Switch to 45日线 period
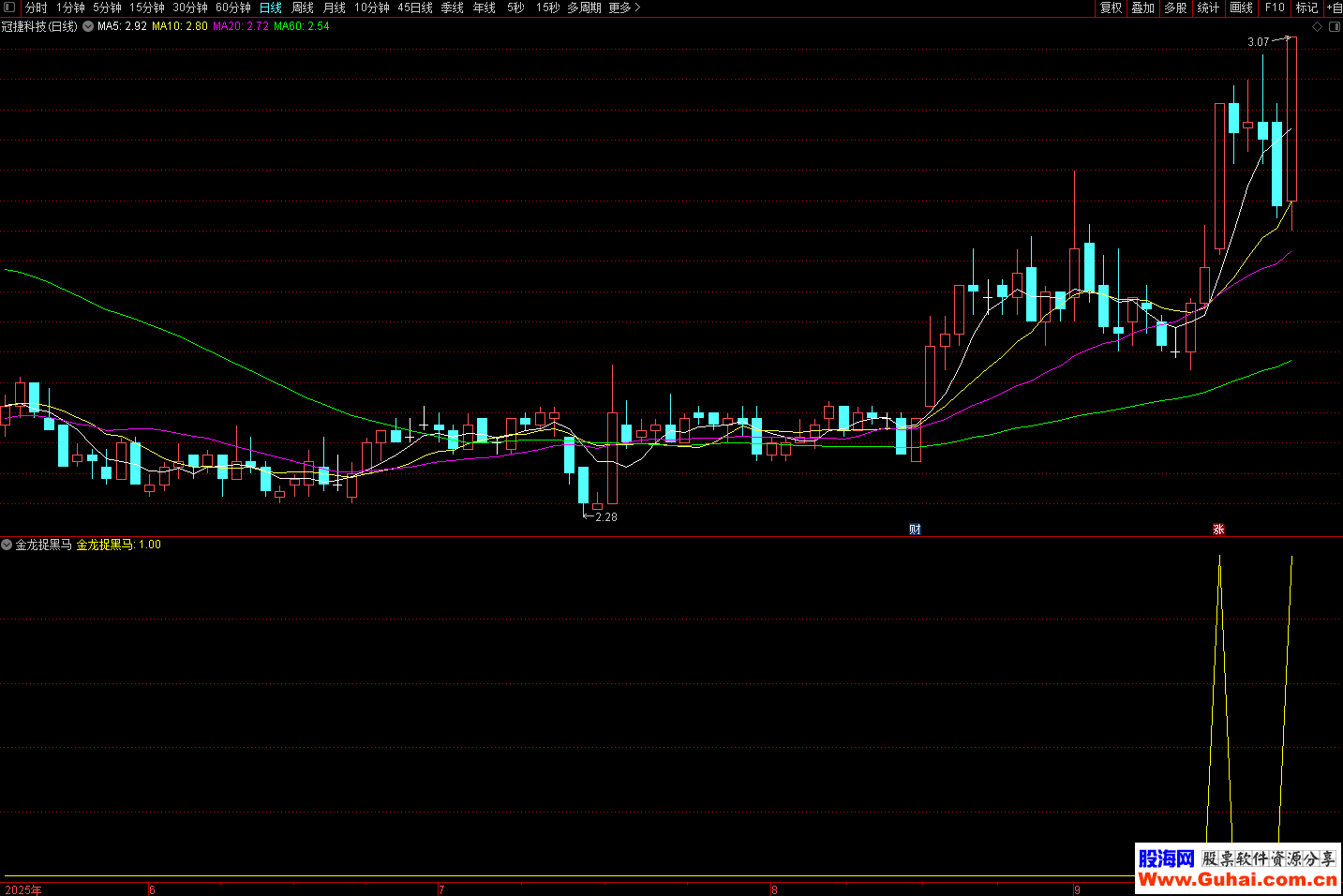The height and width of the screenshot is (896, 1343). [x=415, y=7]
